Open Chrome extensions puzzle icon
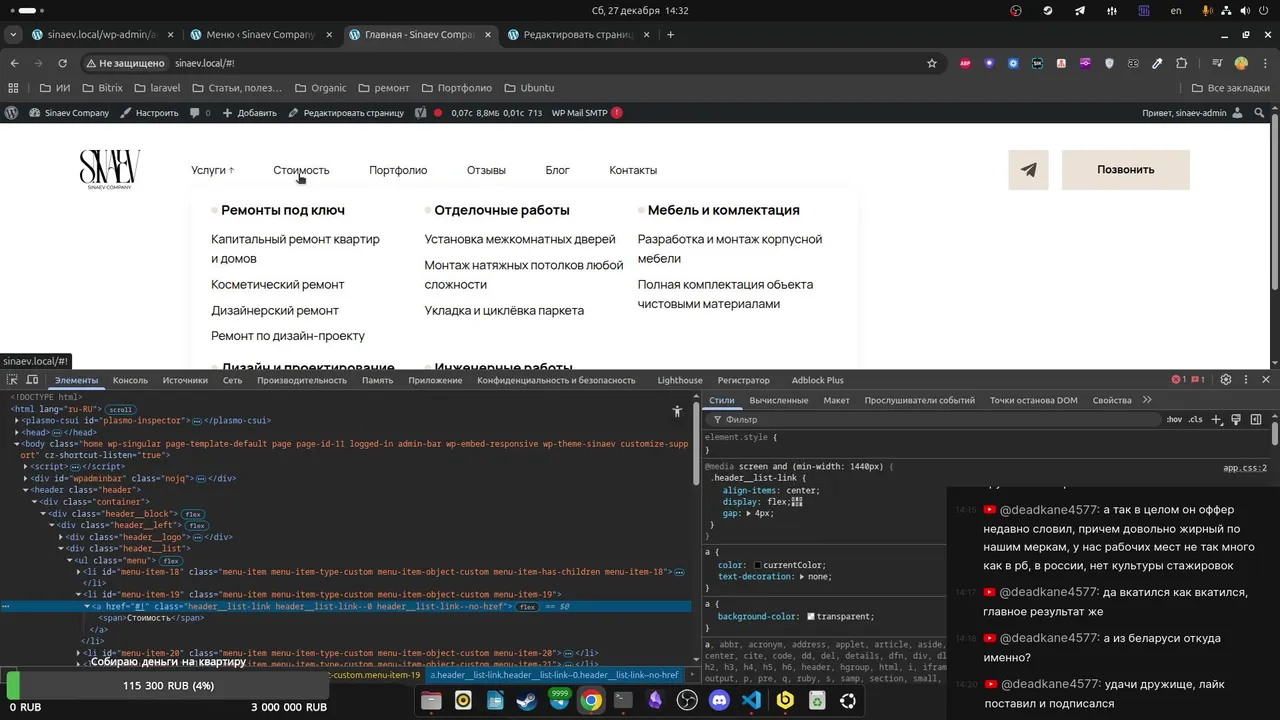Viewport: 1280px width, 720px height. point(1181,63)
